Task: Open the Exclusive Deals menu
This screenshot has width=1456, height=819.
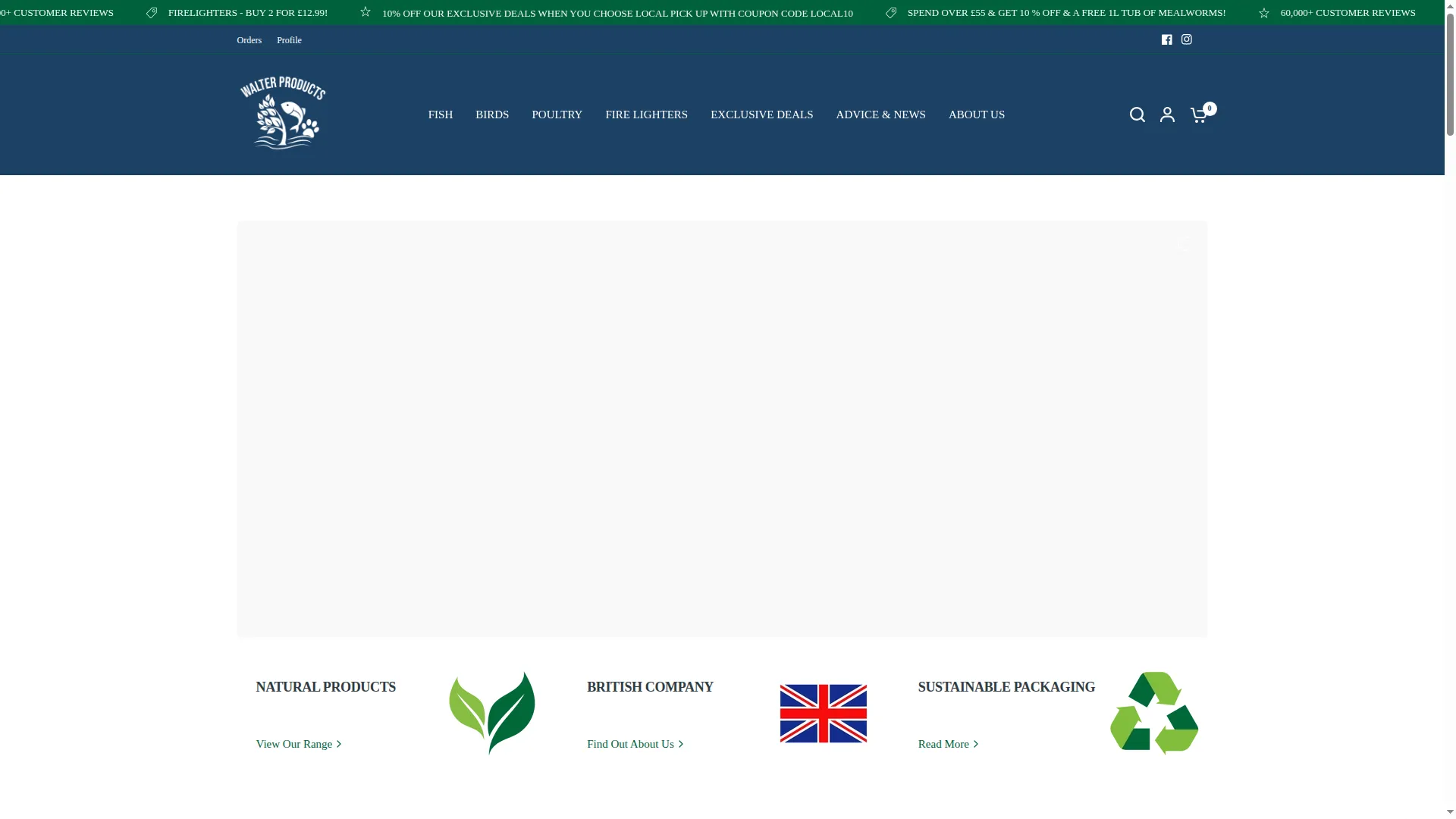Action: [x=761, y=115]
